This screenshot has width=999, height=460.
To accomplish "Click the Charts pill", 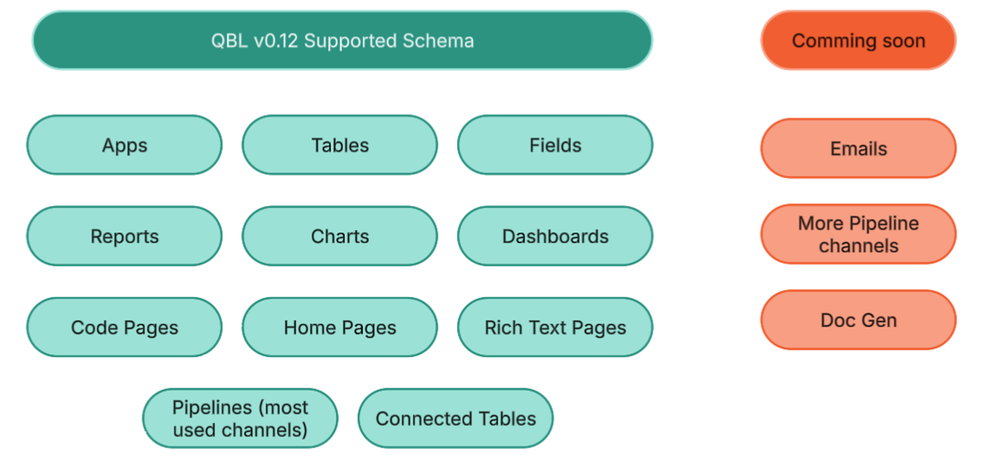I will (340, 237).
